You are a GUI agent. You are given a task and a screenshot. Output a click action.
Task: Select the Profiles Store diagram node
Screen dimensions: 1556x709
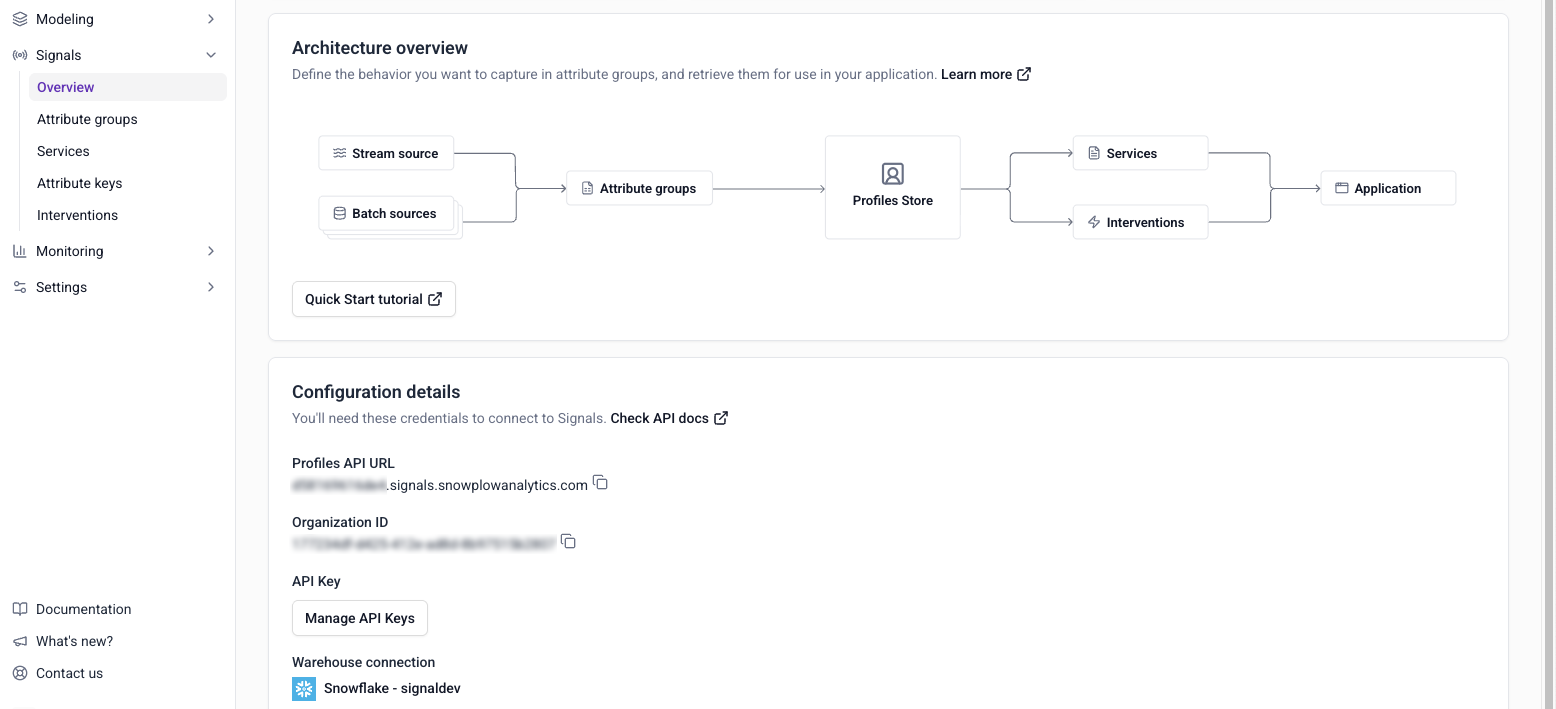point(892,187)
